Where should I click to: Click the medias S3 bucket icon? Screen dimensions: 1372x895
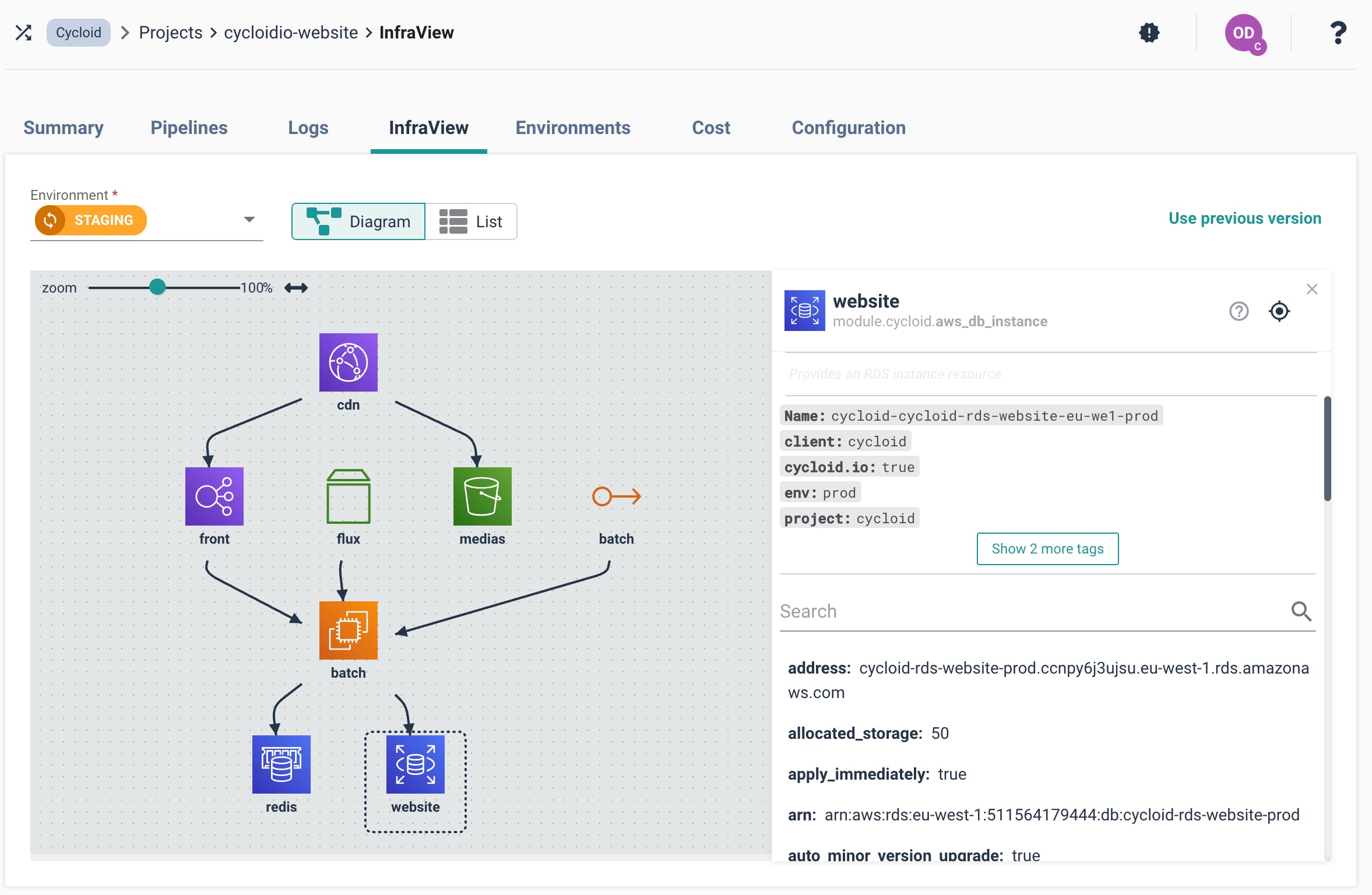pos(482,496)
